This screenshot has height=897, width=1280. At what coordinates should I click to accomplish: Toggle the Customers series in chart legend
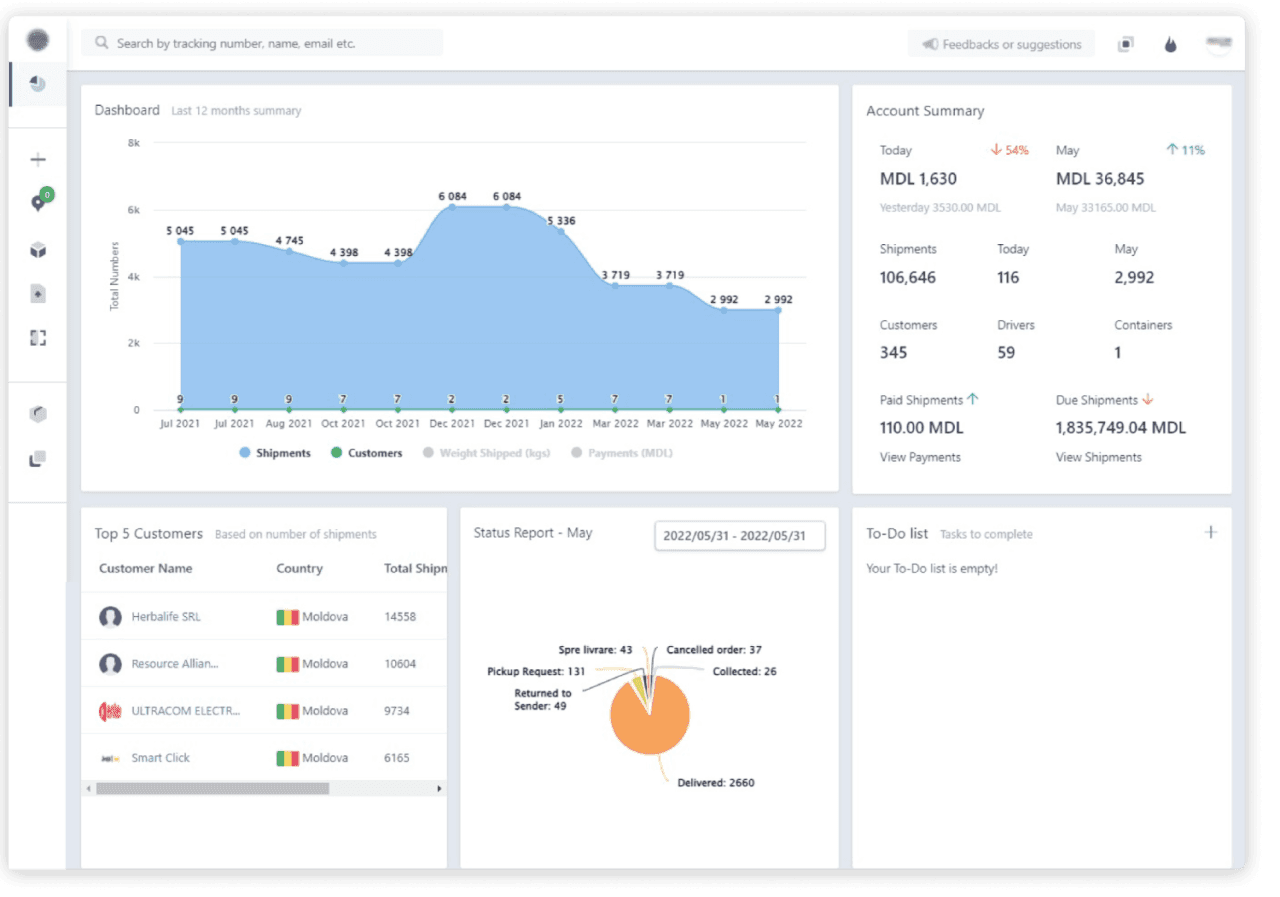(x=367, y=453)
